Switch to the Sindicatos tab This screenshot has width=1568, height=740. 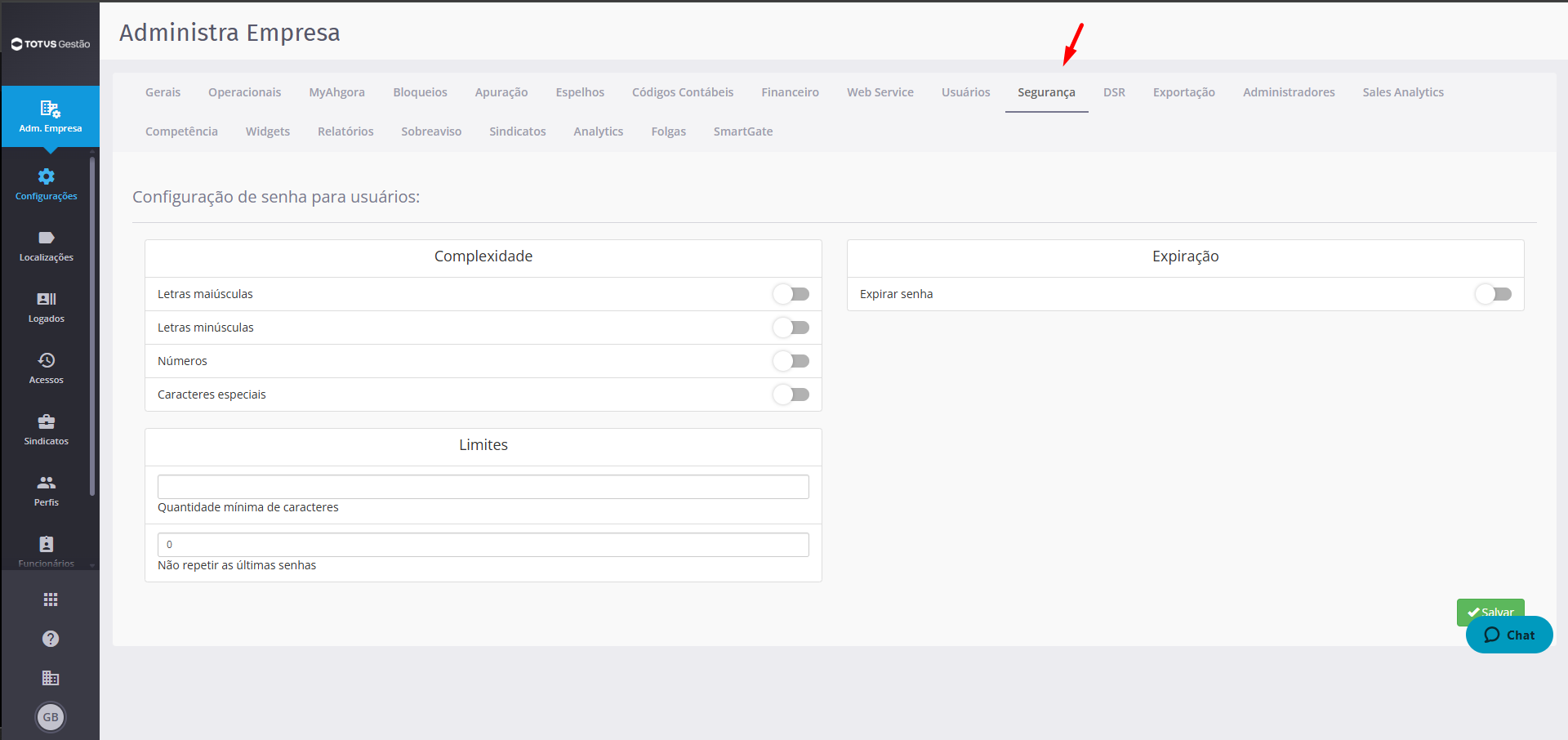tap(517, 132)
